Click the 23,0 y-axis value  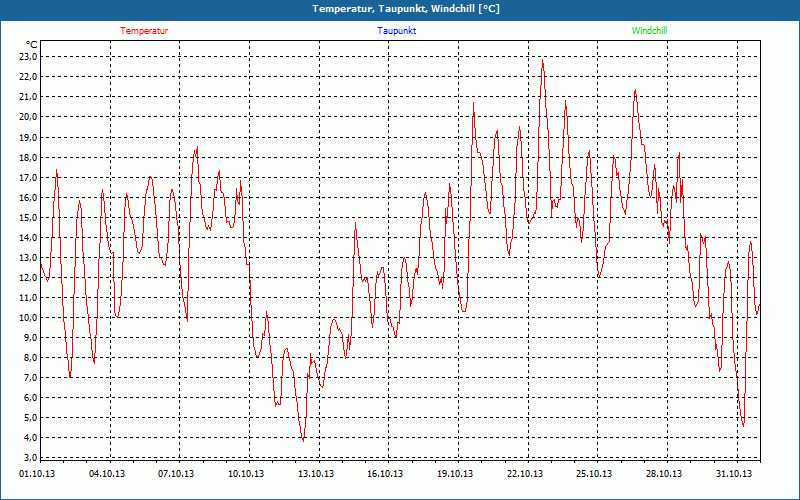pyautogui.click(x=29, y=57)
